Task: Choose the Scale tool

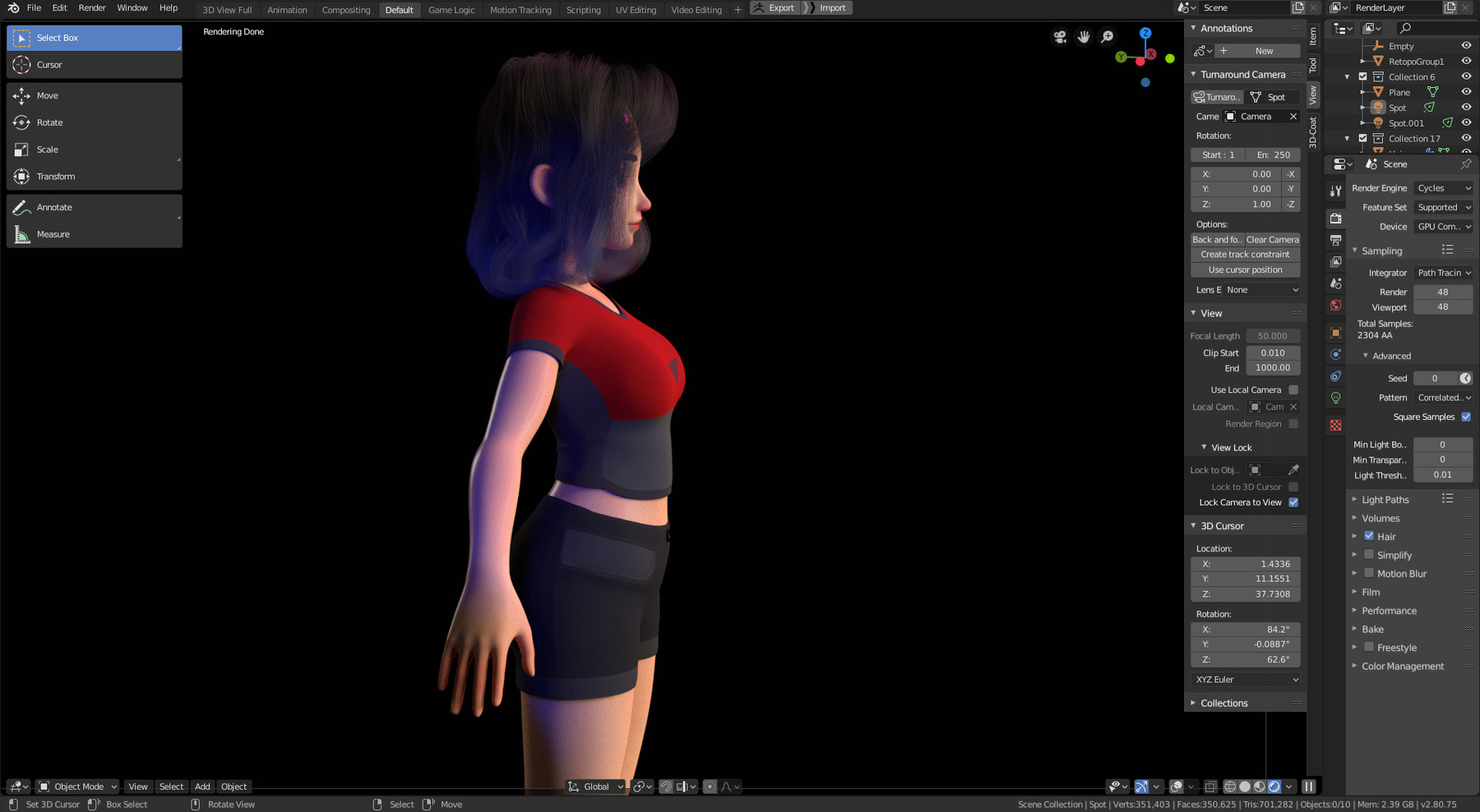Action: pyautogui.click(x=94, y=150)
